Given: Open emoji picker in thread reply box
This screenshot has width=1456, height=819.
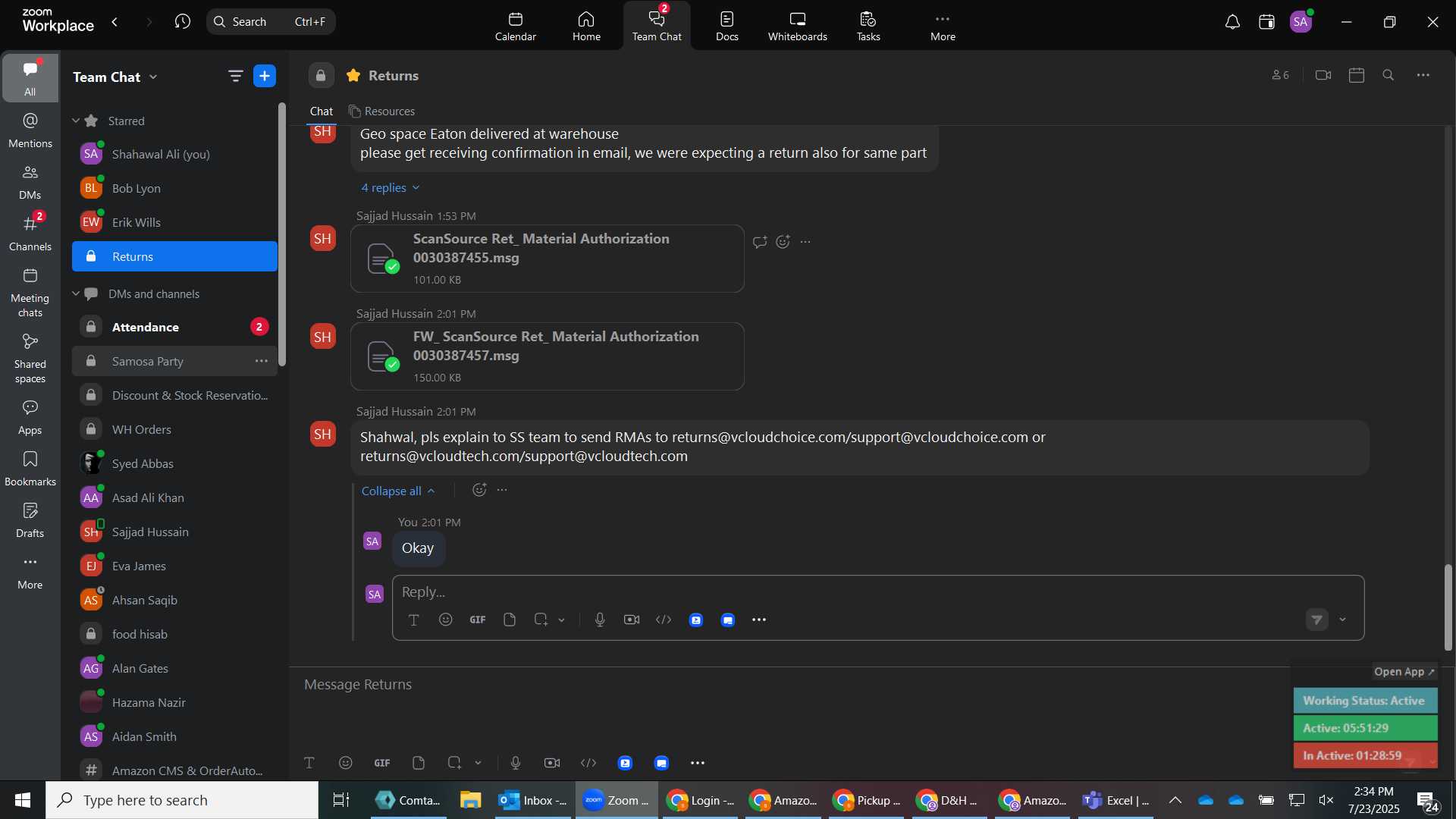Looking at the screenshot, I should click(x=446, y=620).
